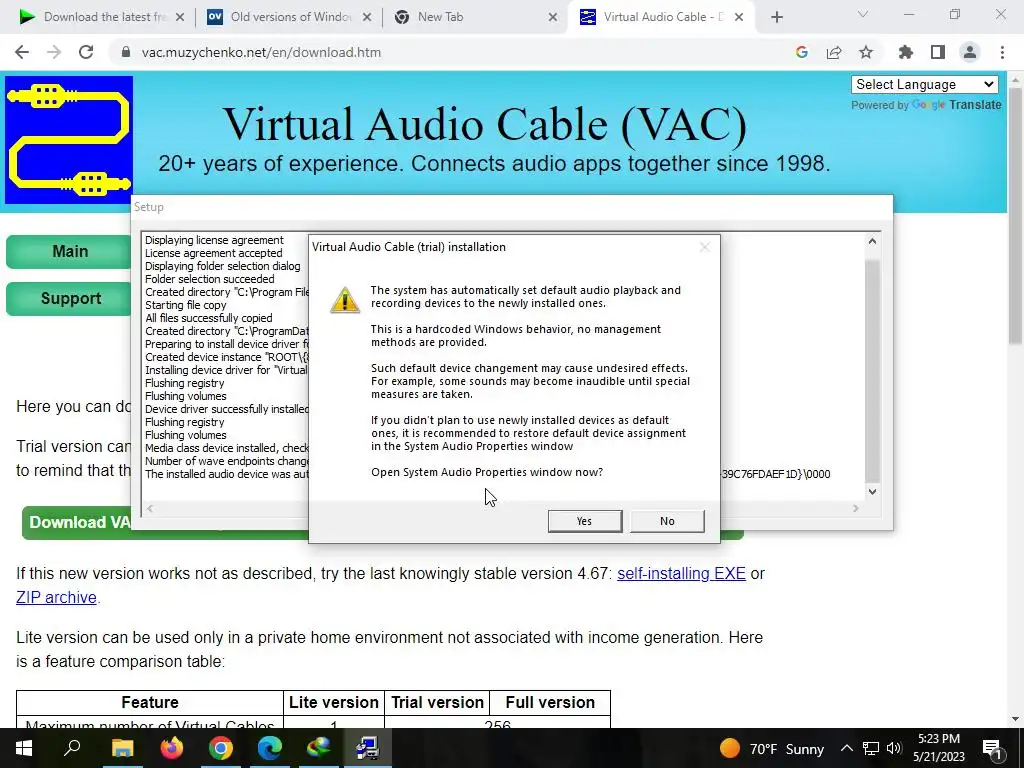Image resolution: width=1024 pixels, height=768 pixels.
Task: Click Setup log horizontal scroll left arrow
Action: (150, 508)
